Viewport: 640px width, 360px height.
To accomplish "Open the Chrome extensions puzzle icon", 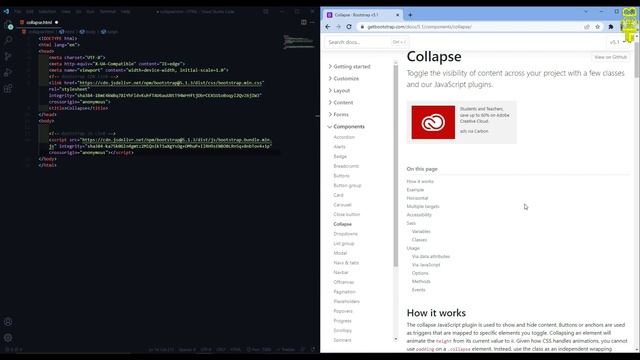I will click(611, 27).
